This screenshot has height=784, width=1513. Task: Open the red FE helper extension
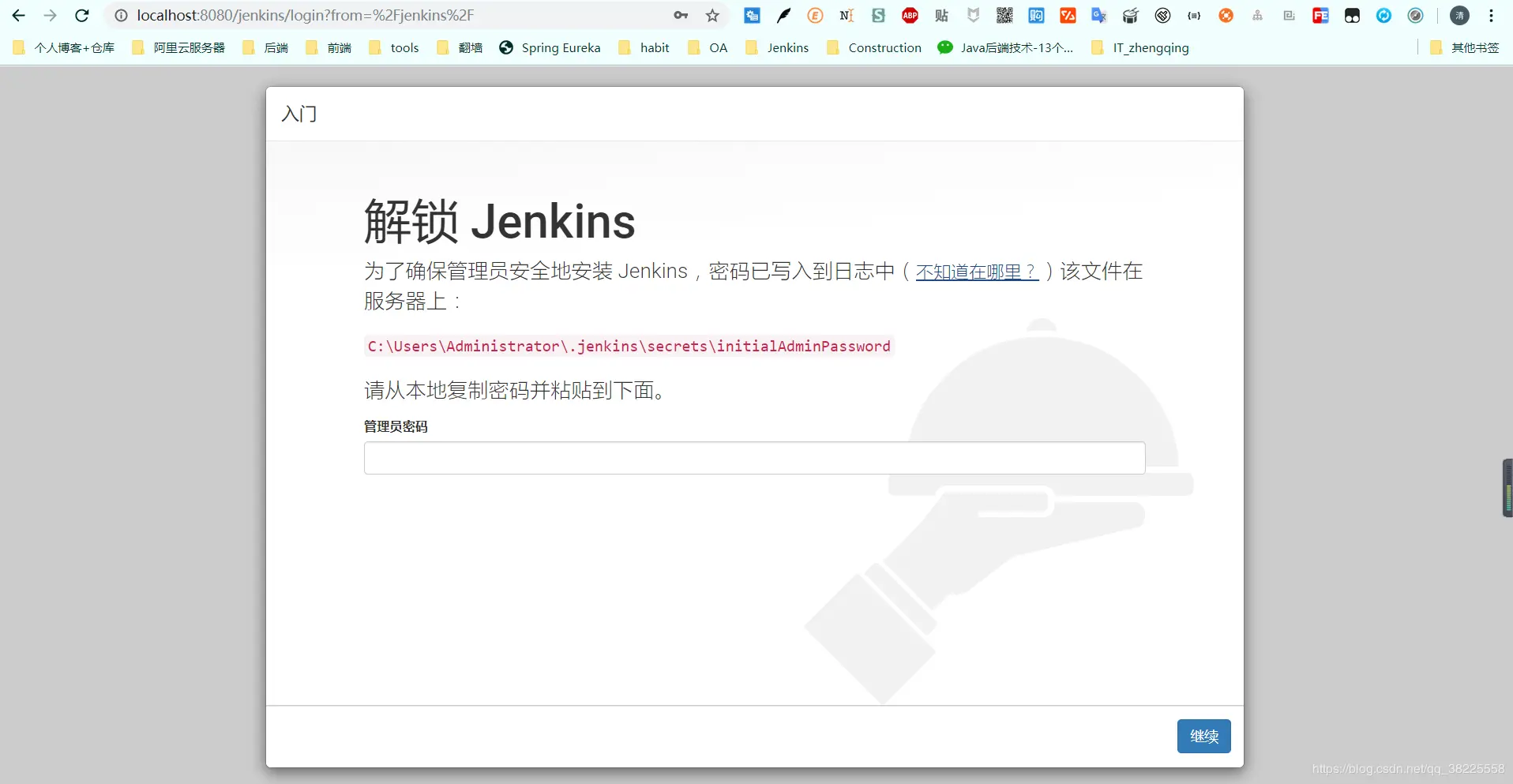1320,16
